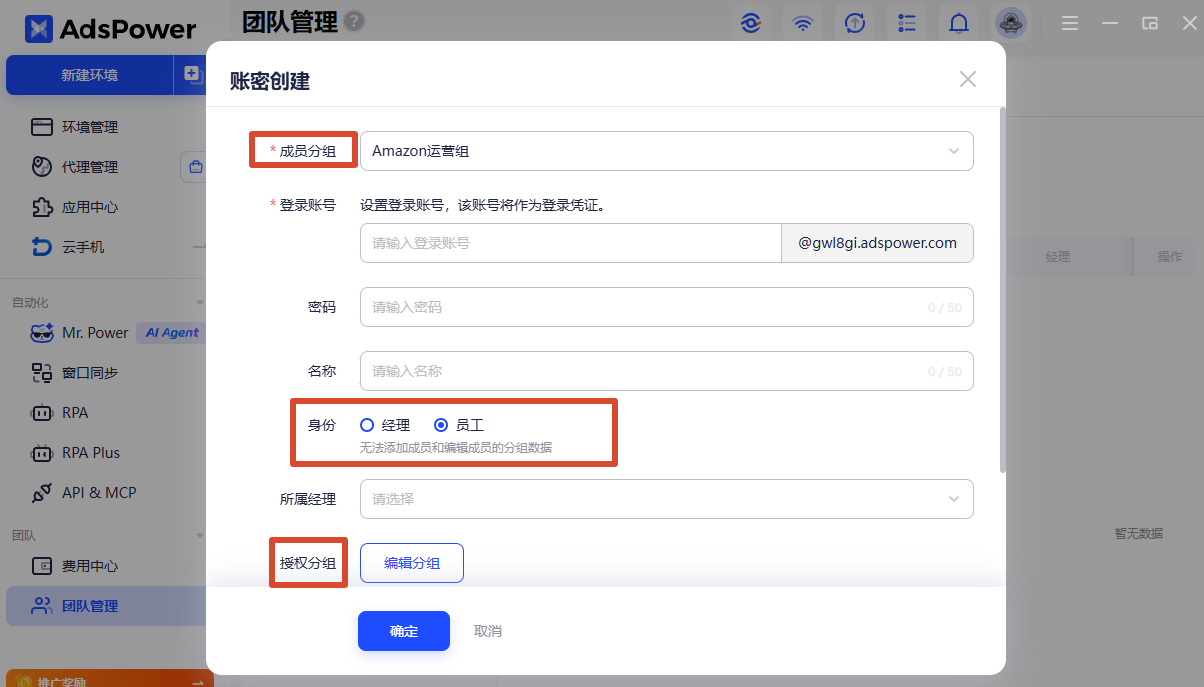This screenshot has width=1204, height=687.
Task: Open the user avatar menu
Action: pos(1012,23)
